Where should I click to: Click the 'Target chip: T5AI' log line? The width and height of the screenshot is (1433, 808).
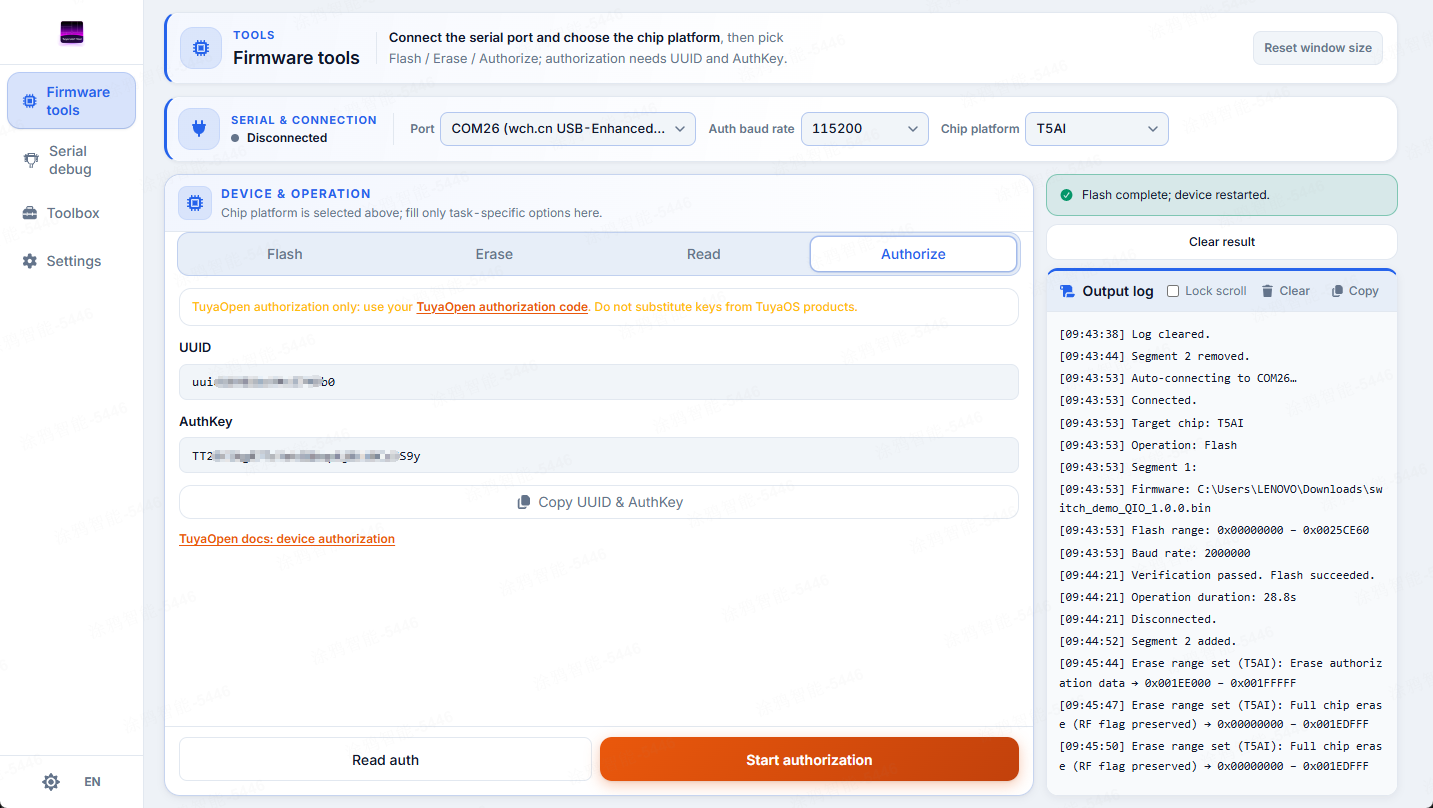coord(1152,423)
